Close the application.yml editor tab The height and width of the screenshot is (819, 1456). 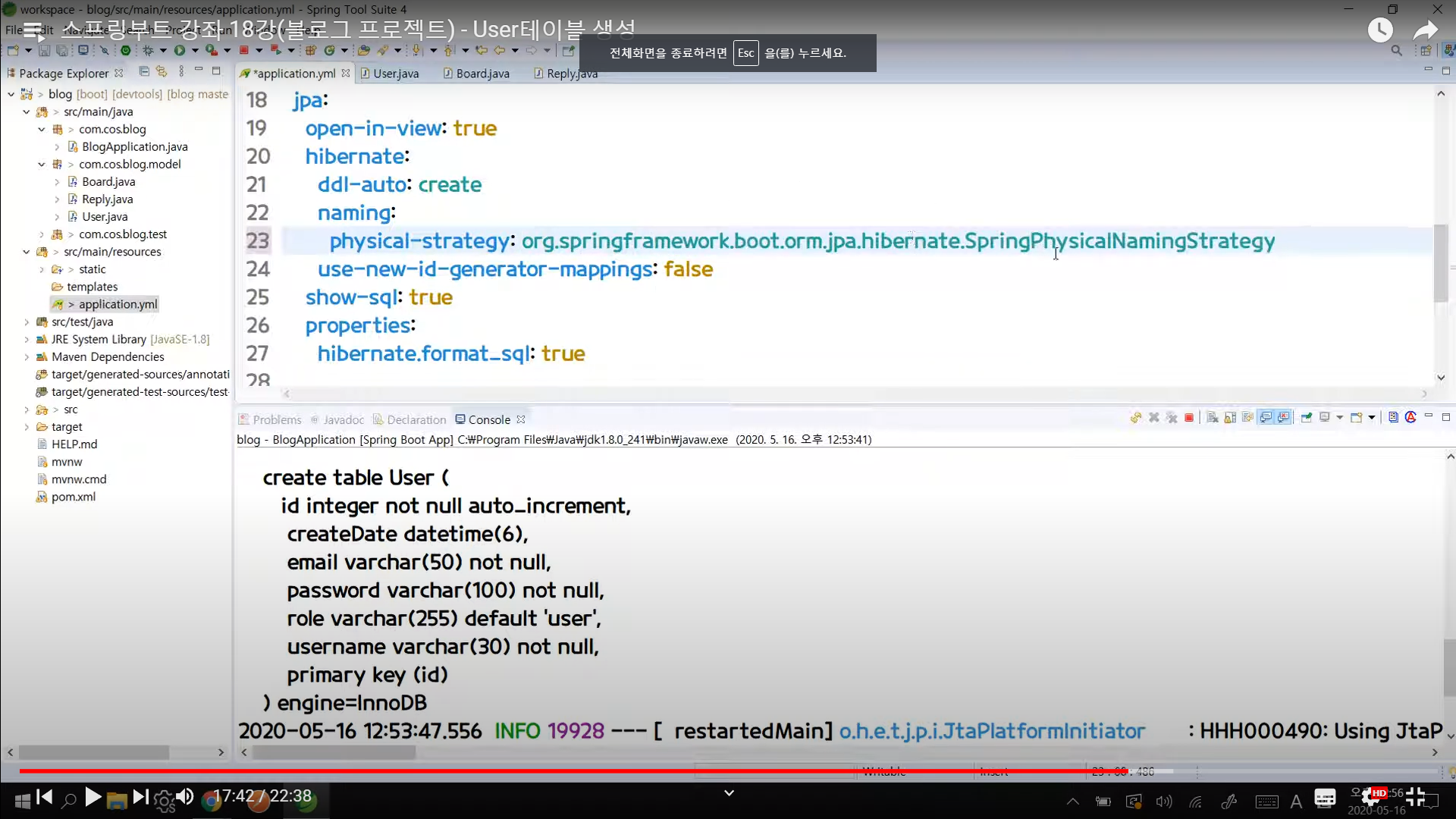346,74
